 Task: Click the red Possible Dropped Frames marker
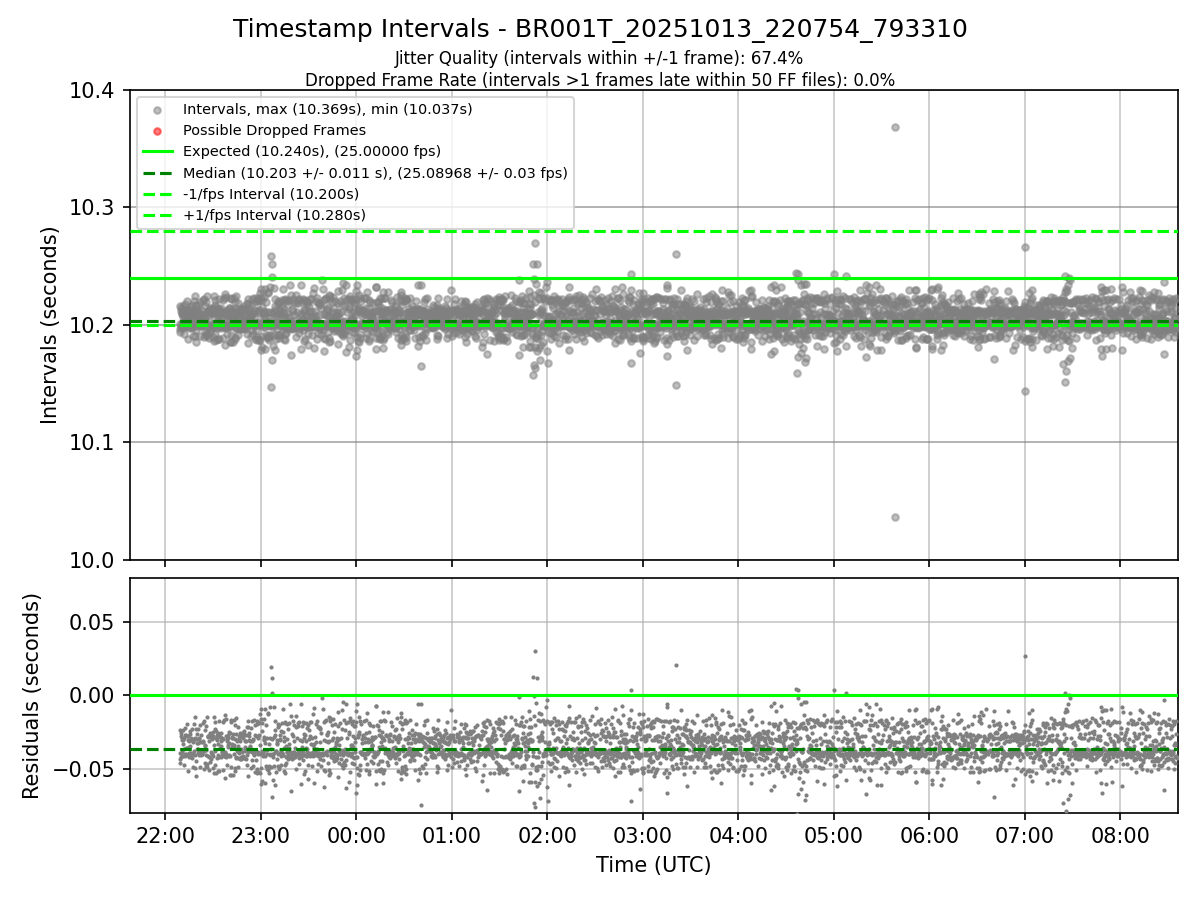point(157,130)
